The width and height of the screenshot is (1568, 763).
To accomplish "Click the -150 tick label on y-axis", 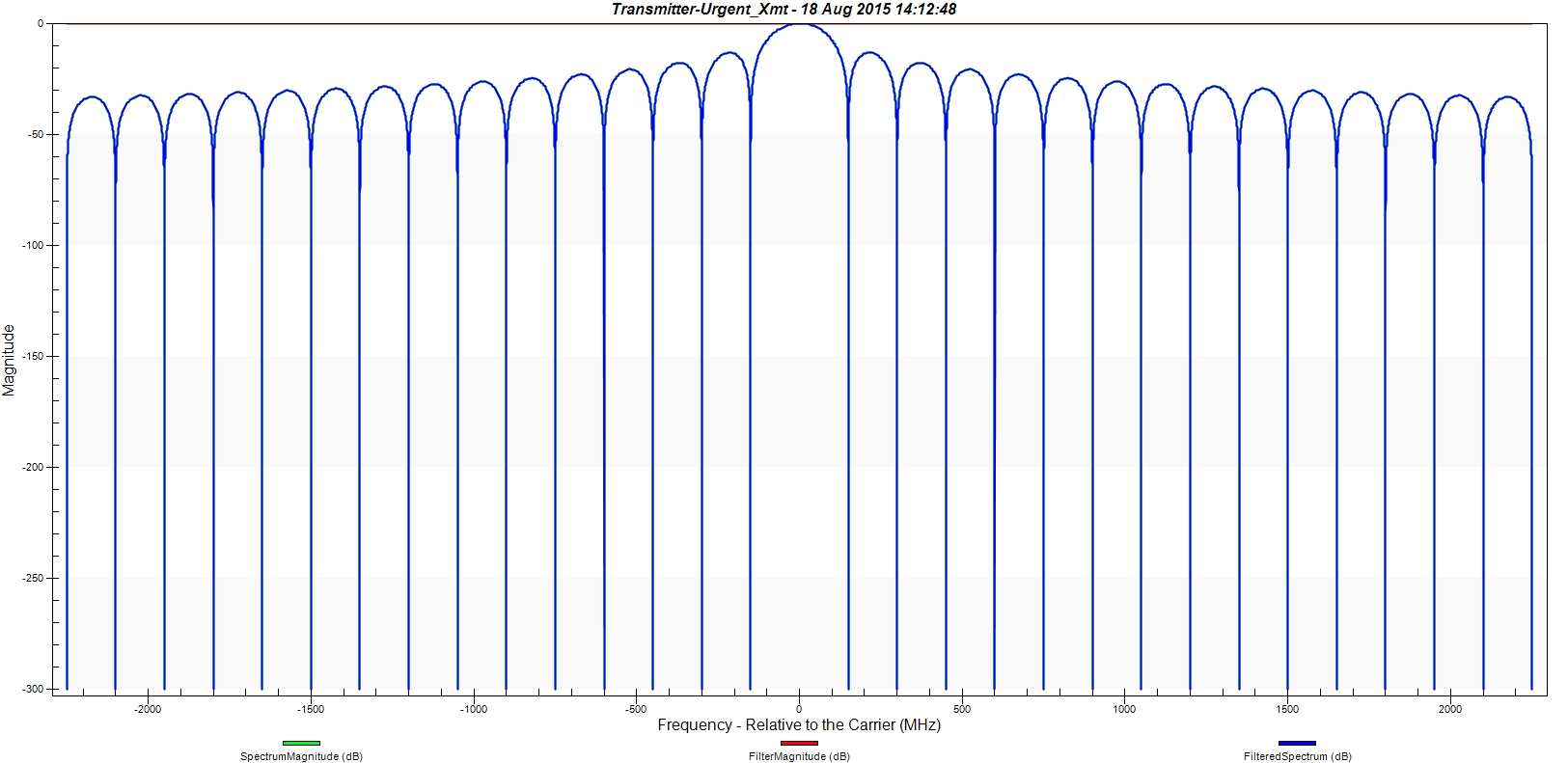I will (32, 356).
